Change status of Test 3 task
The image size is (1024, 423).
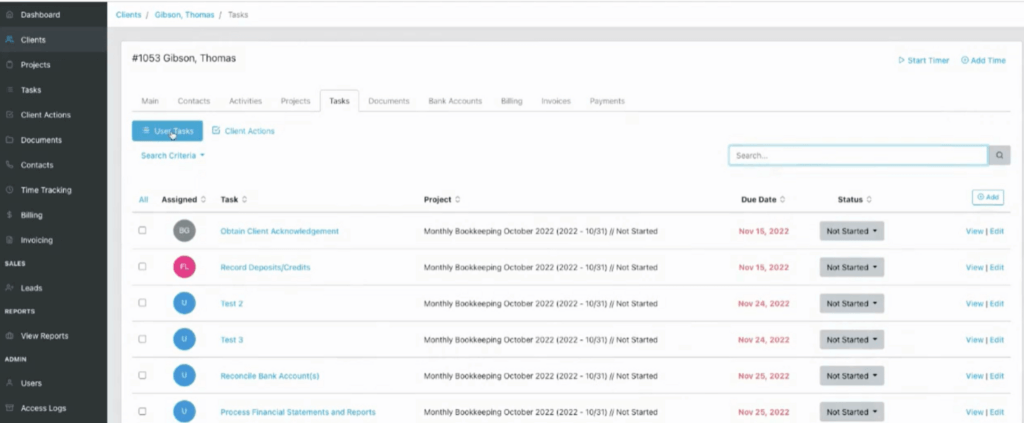click(850, 340)
